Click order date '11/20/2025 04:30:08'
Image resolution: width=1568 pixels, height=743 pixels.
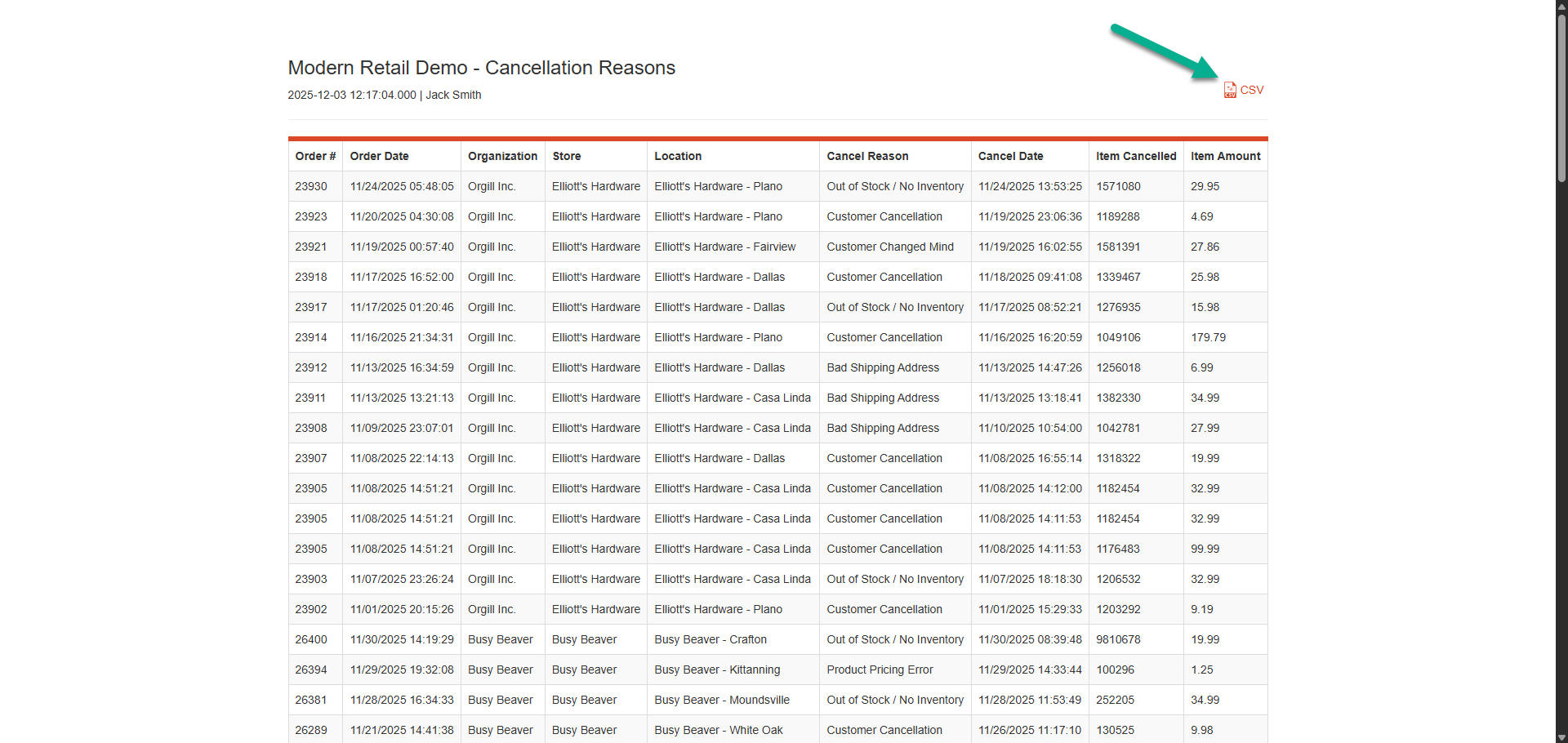pyautogui.click(x=402, y=216)
